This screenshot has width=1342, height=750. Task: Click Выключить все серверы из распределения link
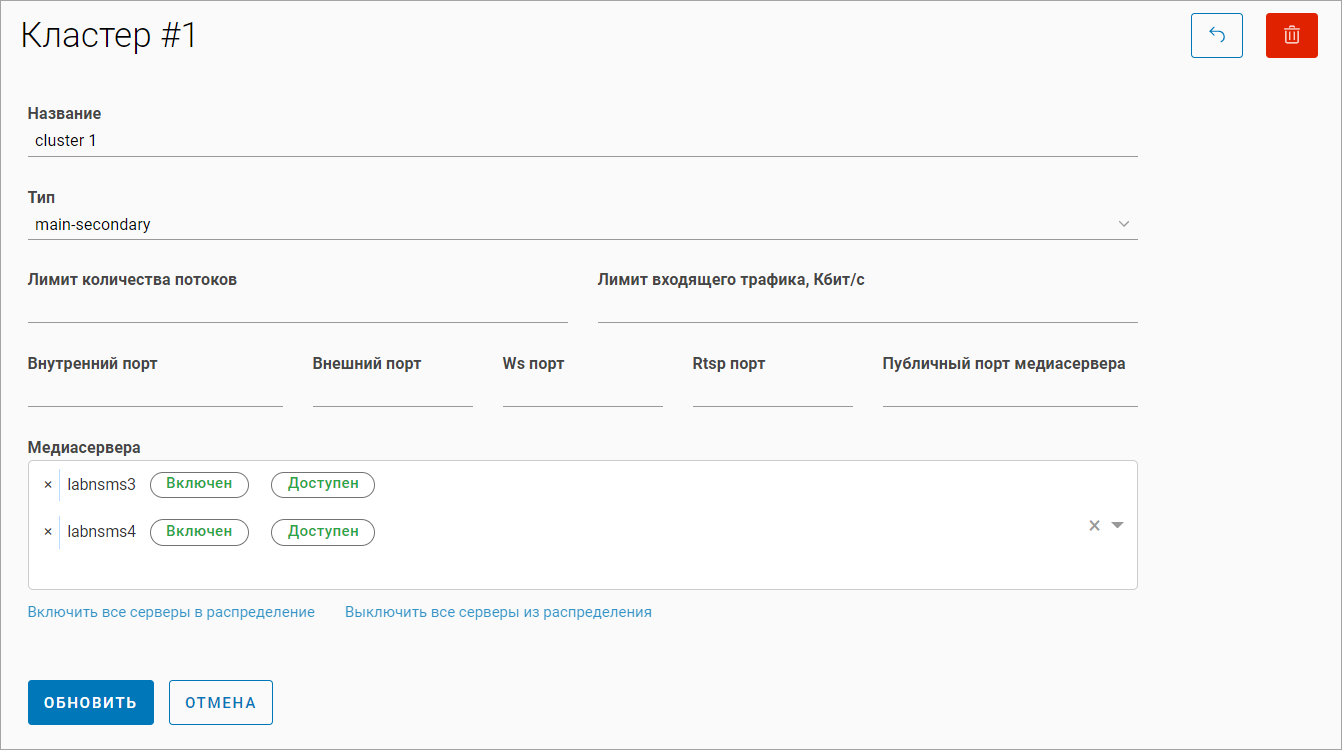498,612
